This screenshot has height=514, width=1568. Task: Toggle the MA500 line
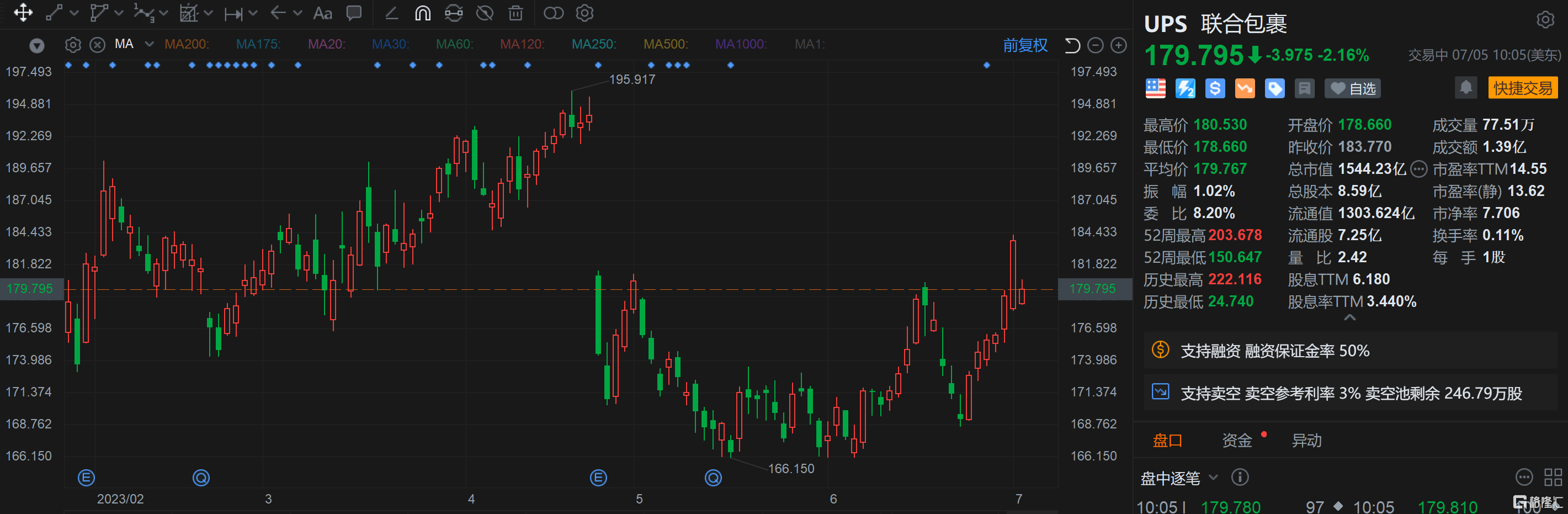click(x=666, y=44)
